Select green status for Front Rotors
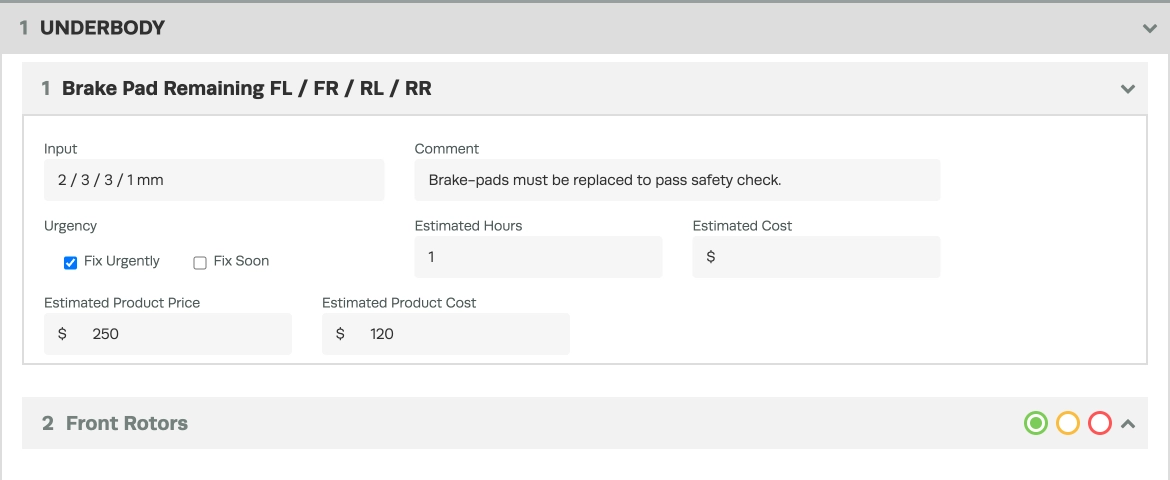Screen dimensions: 1170x480 (1036, 423)
